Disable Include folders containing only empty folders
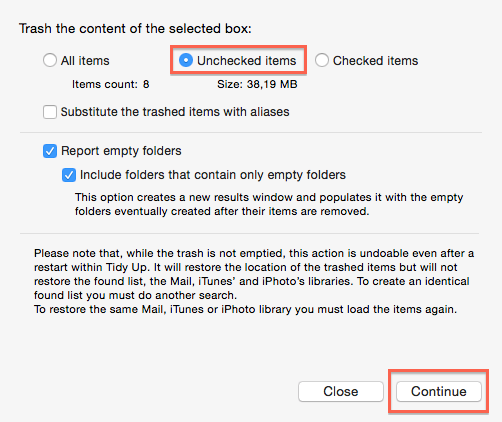This screenshot has width=502, height=422. (x=69, y=175)
